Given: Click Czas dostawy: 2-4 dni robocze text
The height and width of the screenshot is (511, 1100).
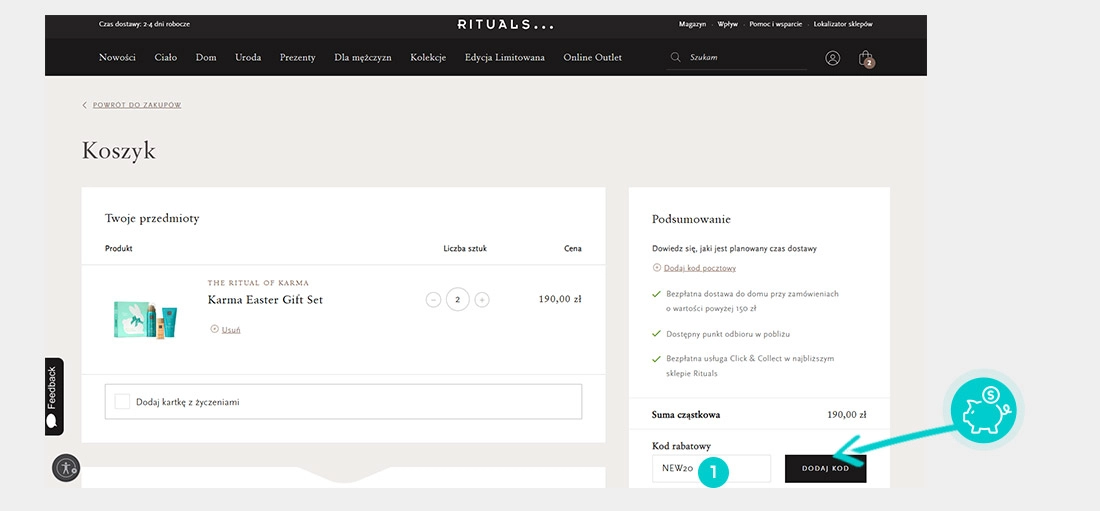Looking at the screenshot, I should [145, 24].
